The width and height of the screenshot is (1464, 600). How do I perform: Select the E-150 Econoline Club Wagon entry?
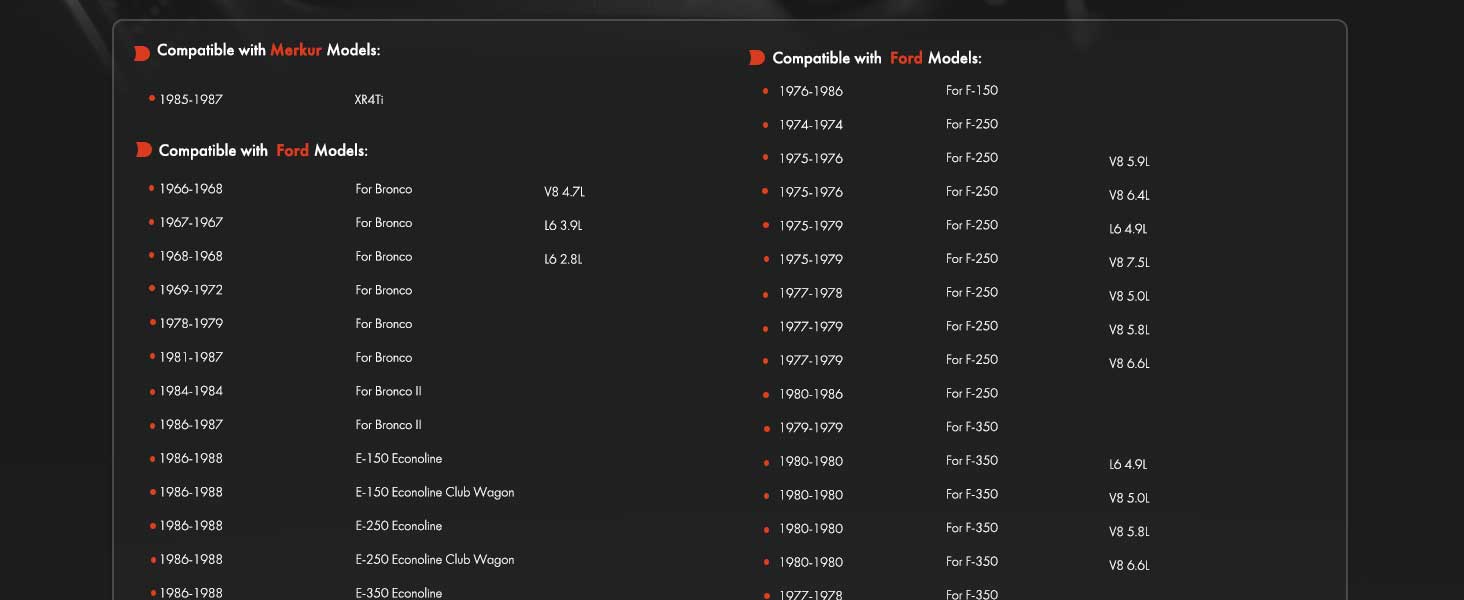tap(435, 492)
